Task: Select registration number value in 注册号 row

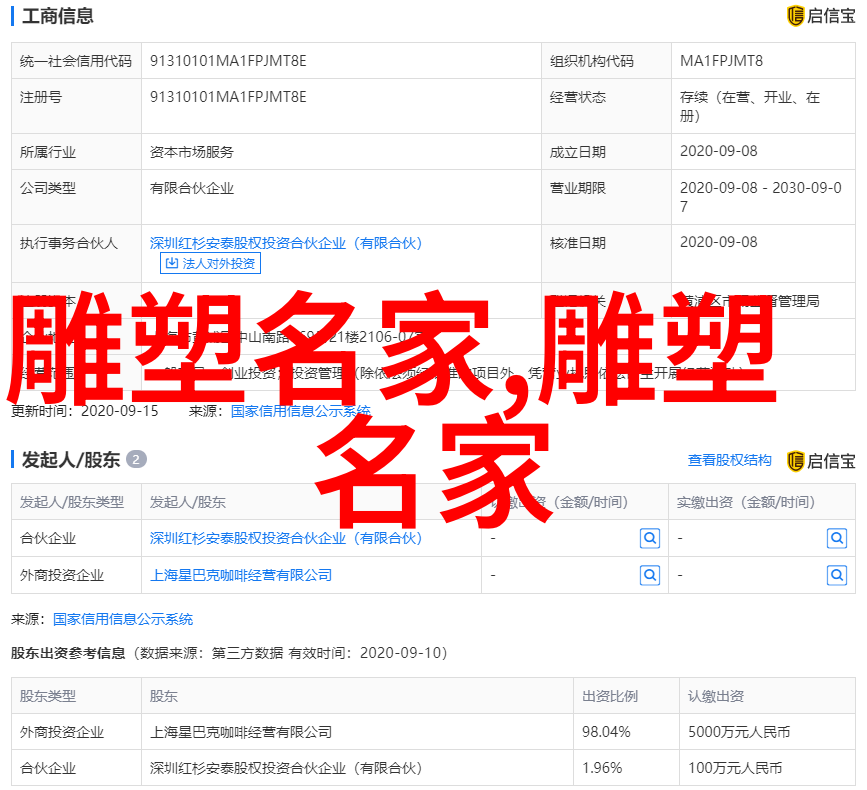Action: pos(228,97)
